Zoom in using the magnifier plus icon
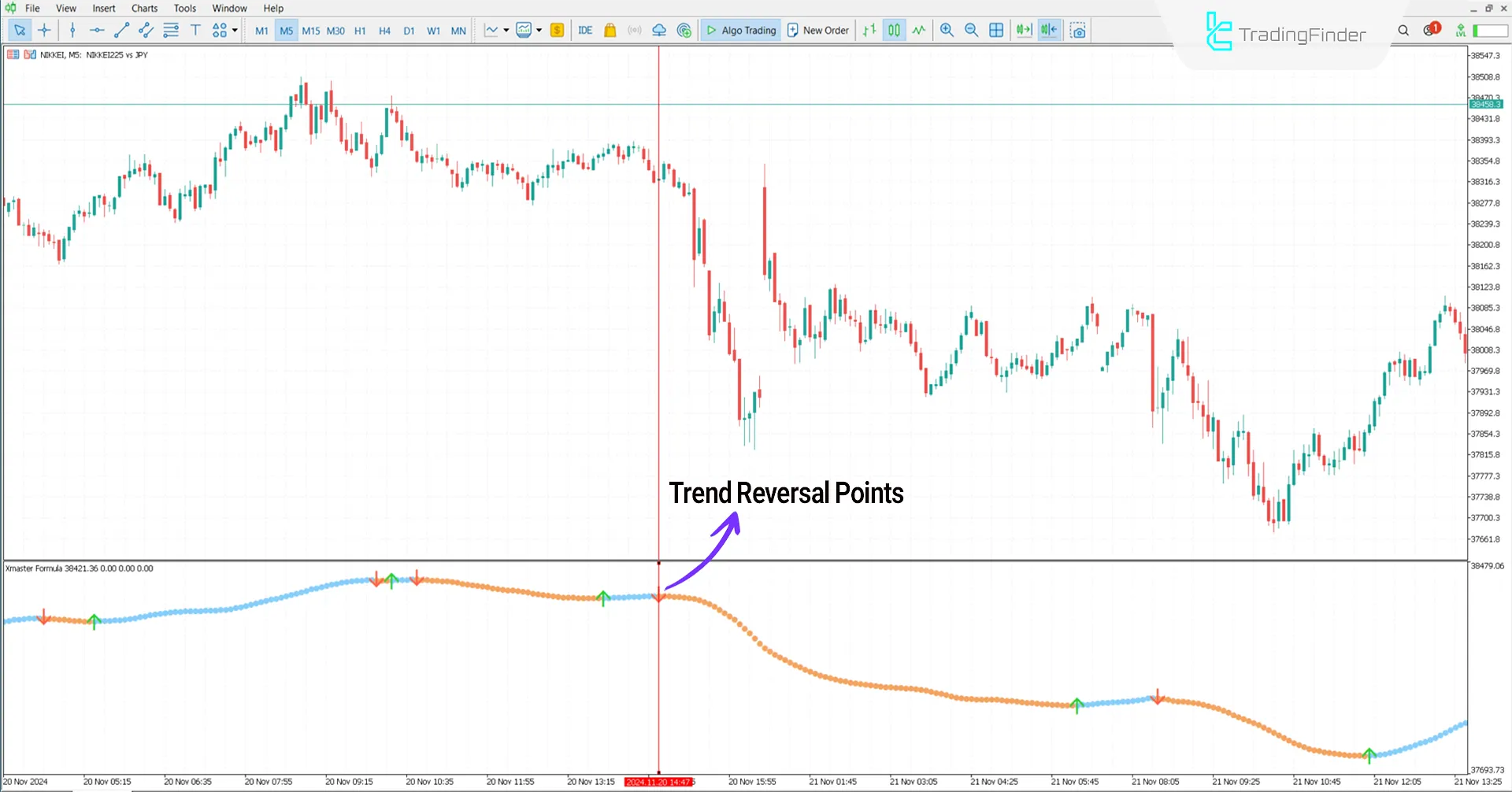1512x792 pixels. pos(947,30)
